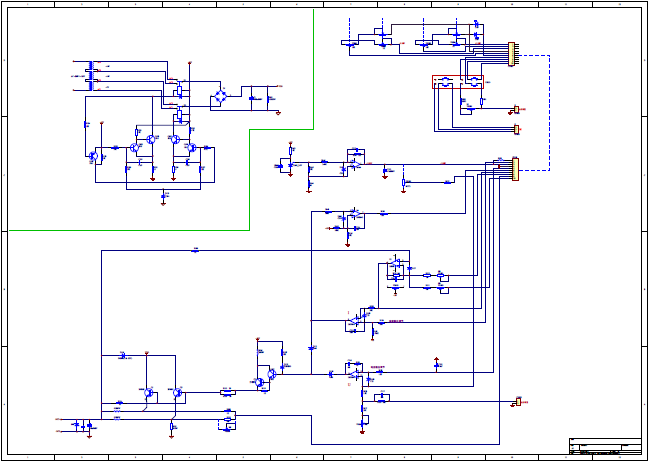
Task: Click the op-amp triangle nearest the top edge
Action: 355,164
